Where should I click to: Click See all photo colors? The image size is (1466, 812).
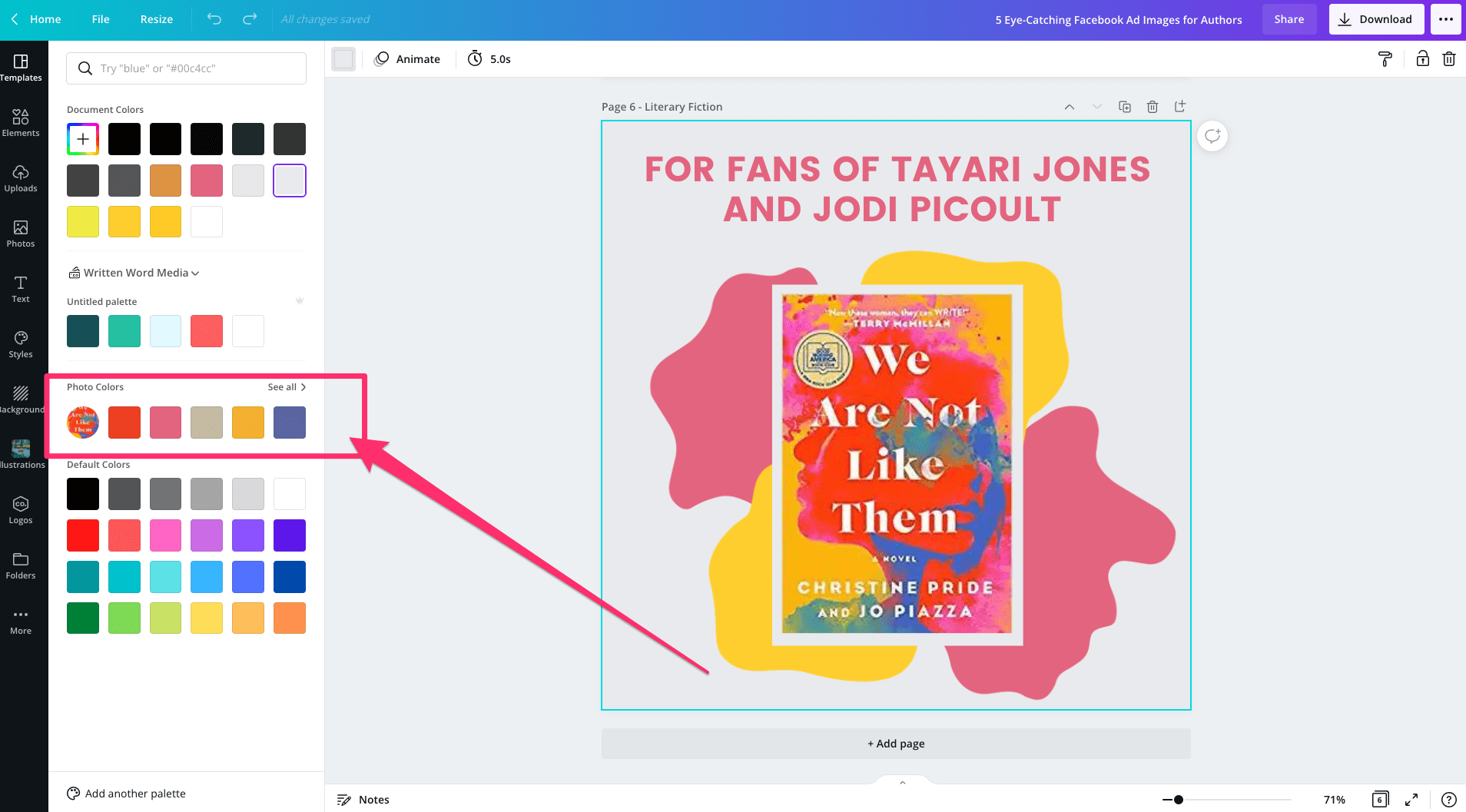[x=287, y=387]
